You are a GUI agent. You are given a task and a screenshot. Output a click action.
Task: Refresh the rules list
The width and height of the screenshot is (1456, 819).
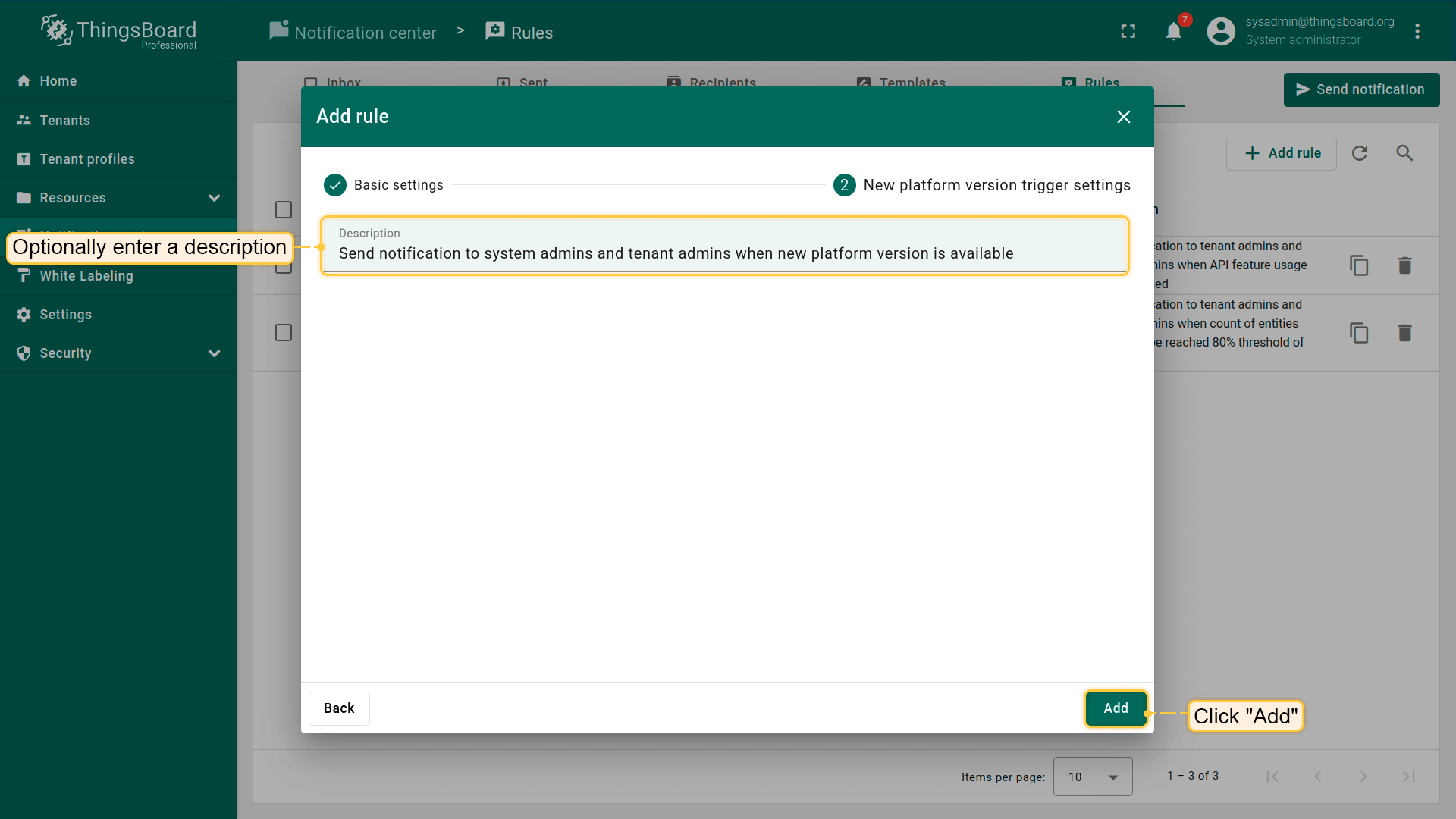(1360, 153)
